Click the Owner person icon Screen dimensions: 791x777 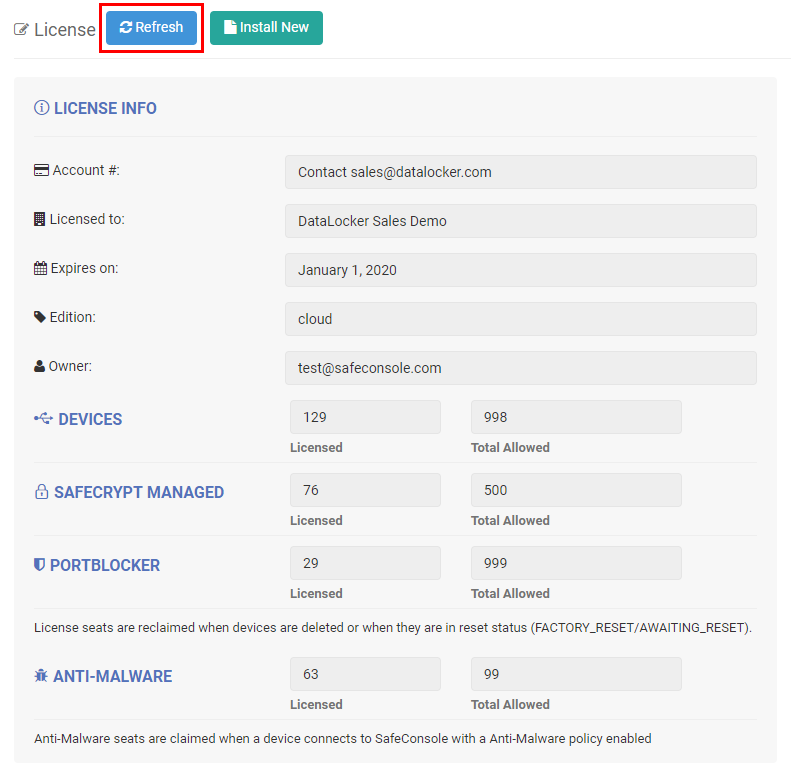tap(39, 366)
